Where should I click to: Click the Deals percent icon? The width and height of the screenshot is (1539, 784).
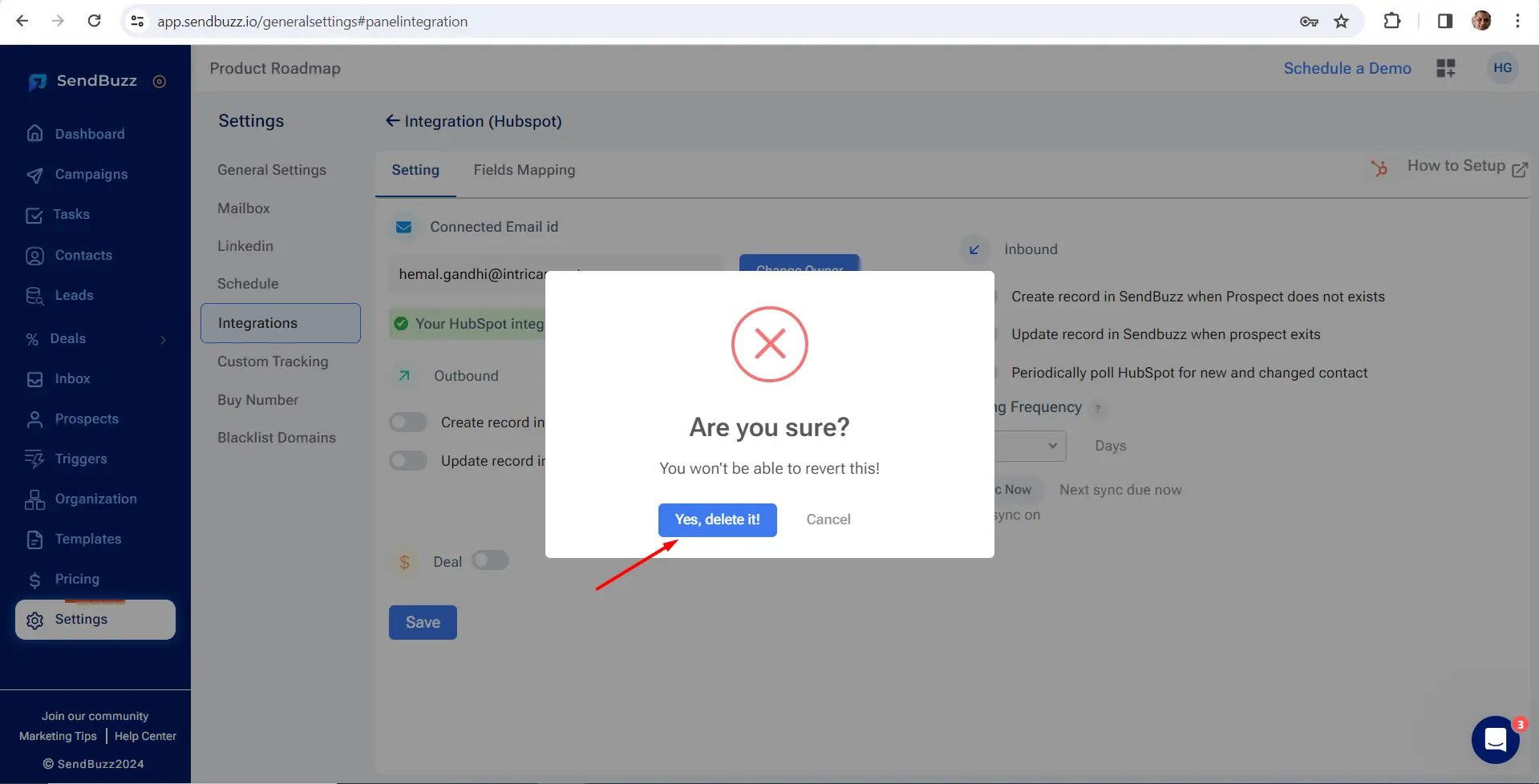pos(32,339)
